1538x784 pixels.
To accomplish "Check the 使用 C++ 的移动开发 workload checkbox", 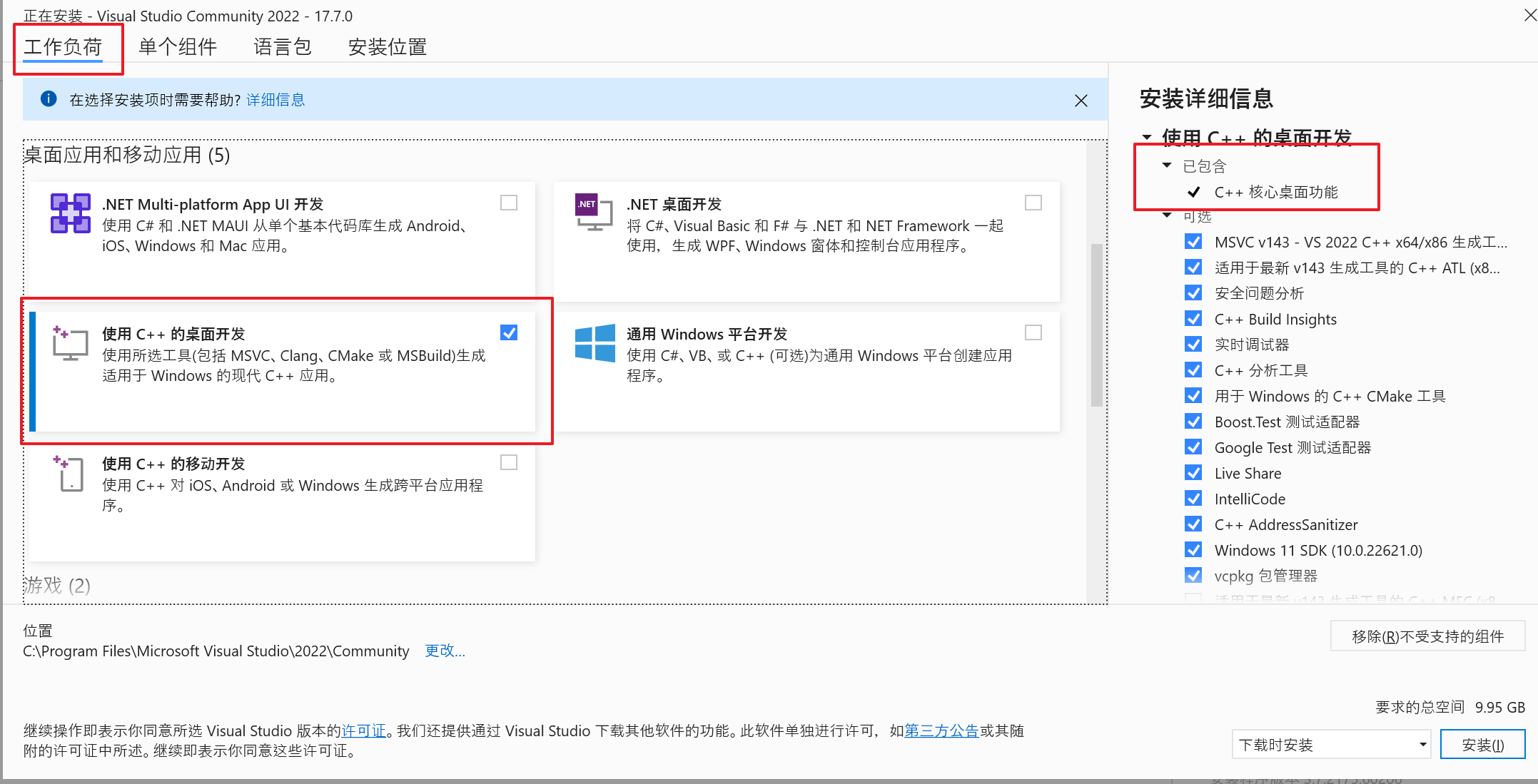I will click(509, 462).
